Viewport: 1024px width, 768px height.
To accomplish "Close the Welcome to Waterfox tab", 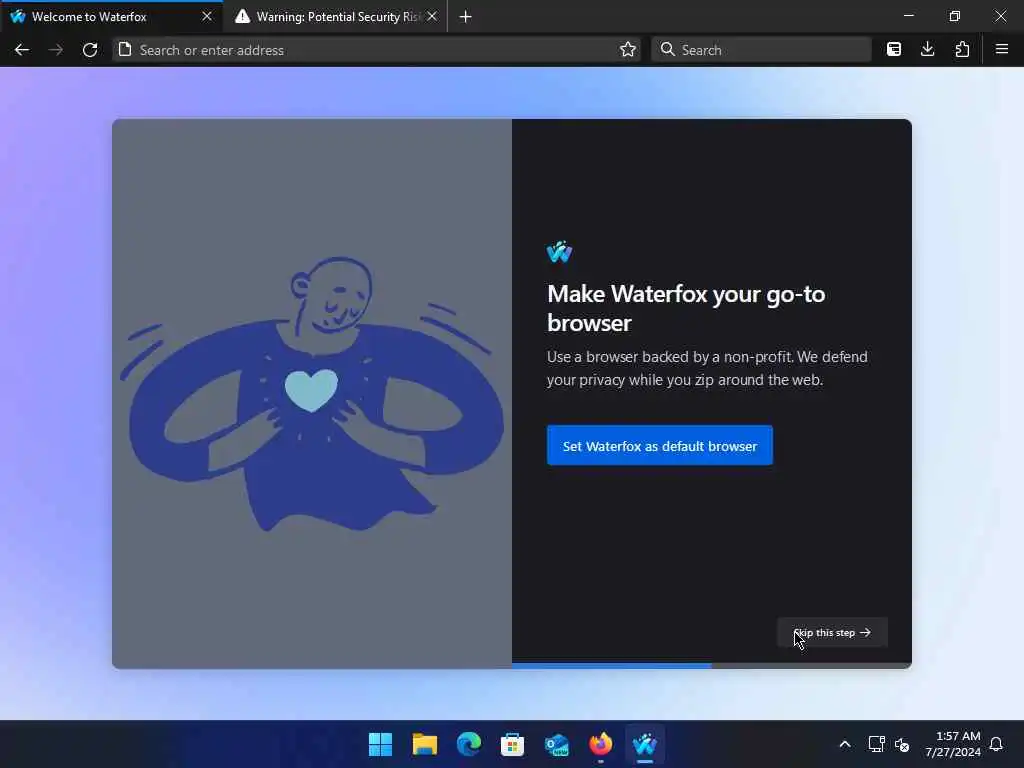I will pos(207,16).
